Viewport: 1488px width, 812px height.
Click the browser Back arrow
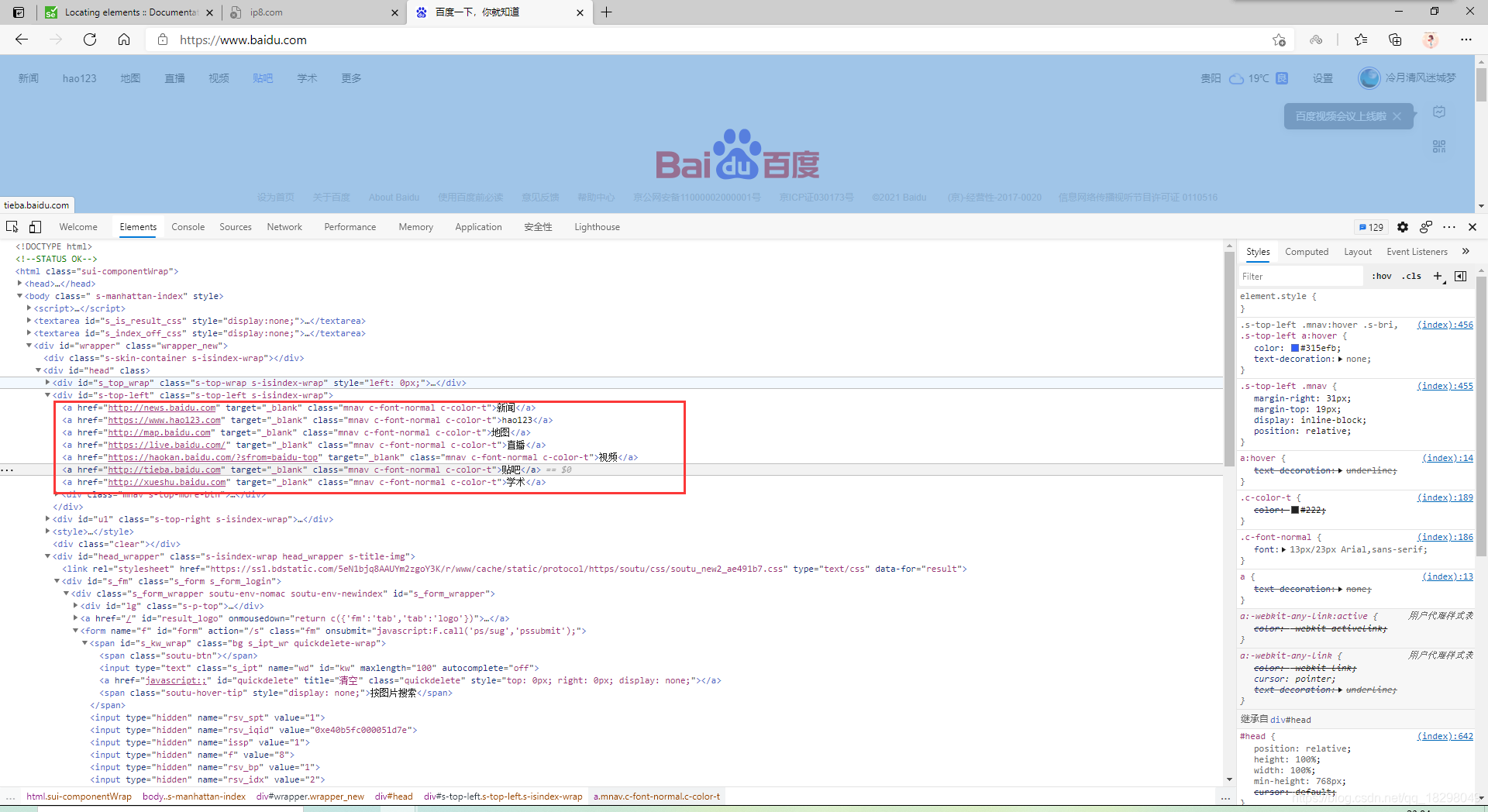(x=22, y=40)
